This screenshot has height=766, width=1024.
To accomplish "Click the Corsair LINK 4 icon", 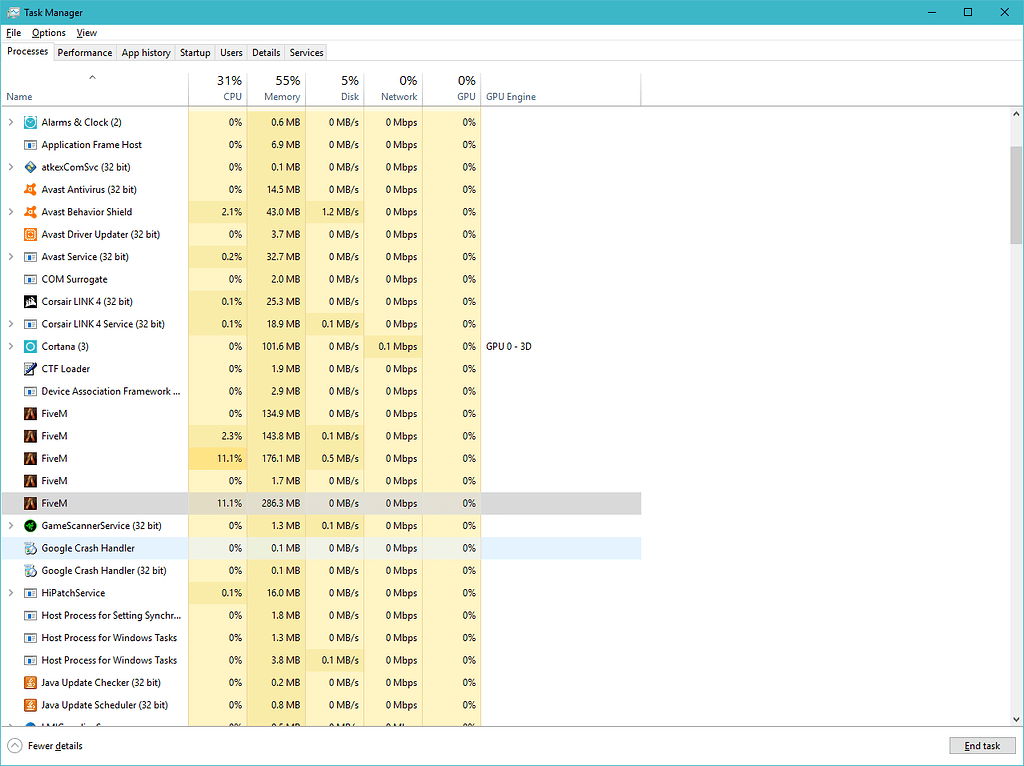I will tap(30, 301).
